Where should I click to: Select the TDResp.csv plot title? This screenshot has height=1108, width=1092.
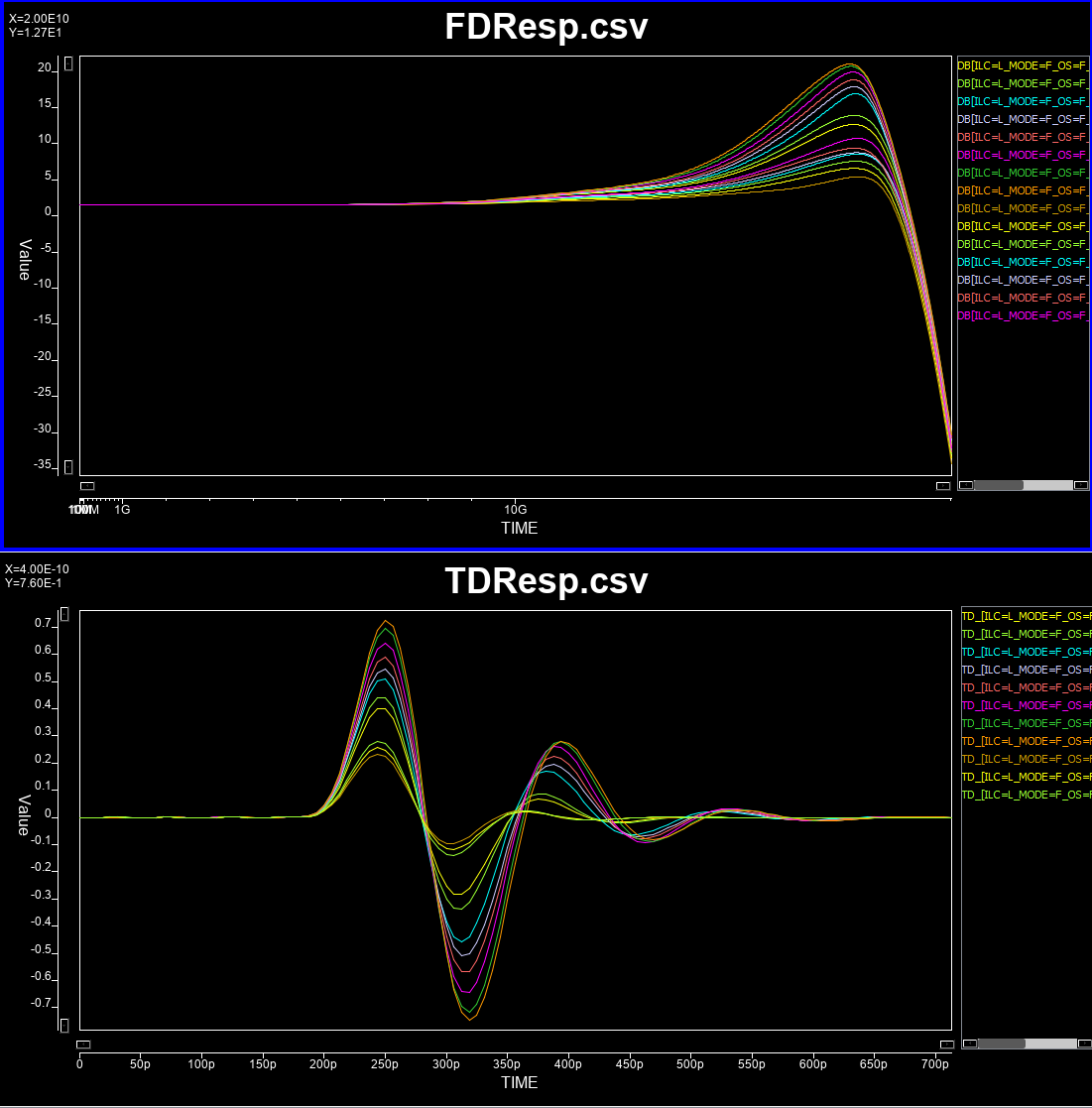tap(546, 580)
